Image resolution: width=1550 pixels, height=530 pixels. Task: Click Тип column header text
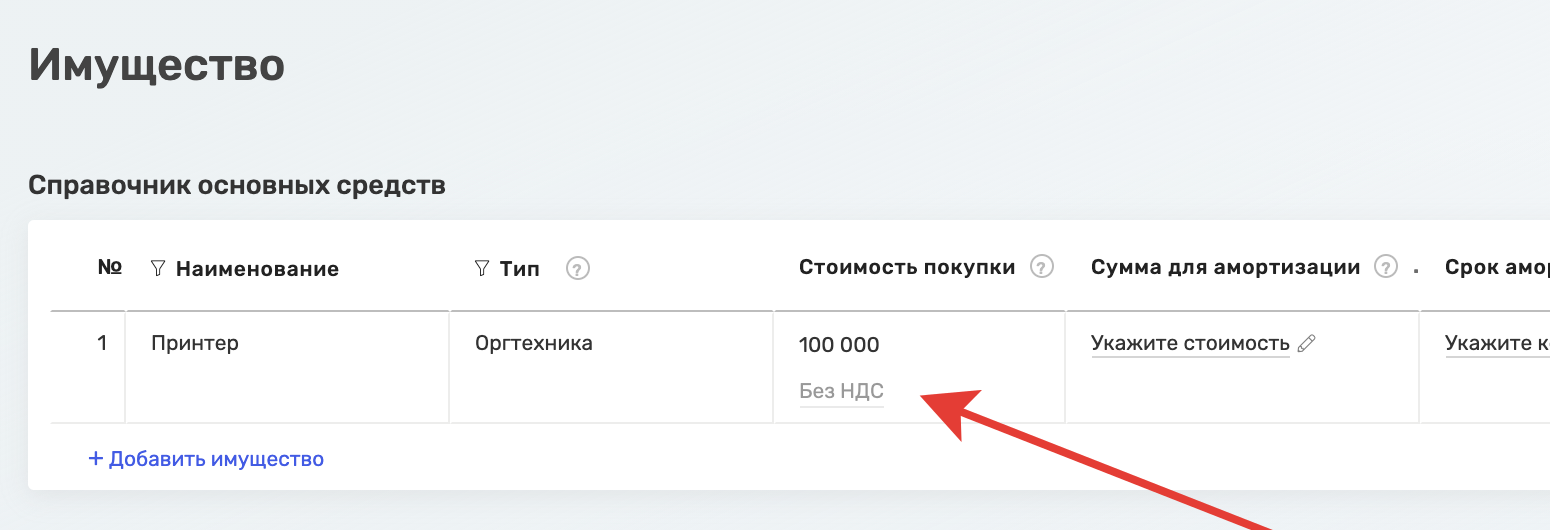click(519, 269)
